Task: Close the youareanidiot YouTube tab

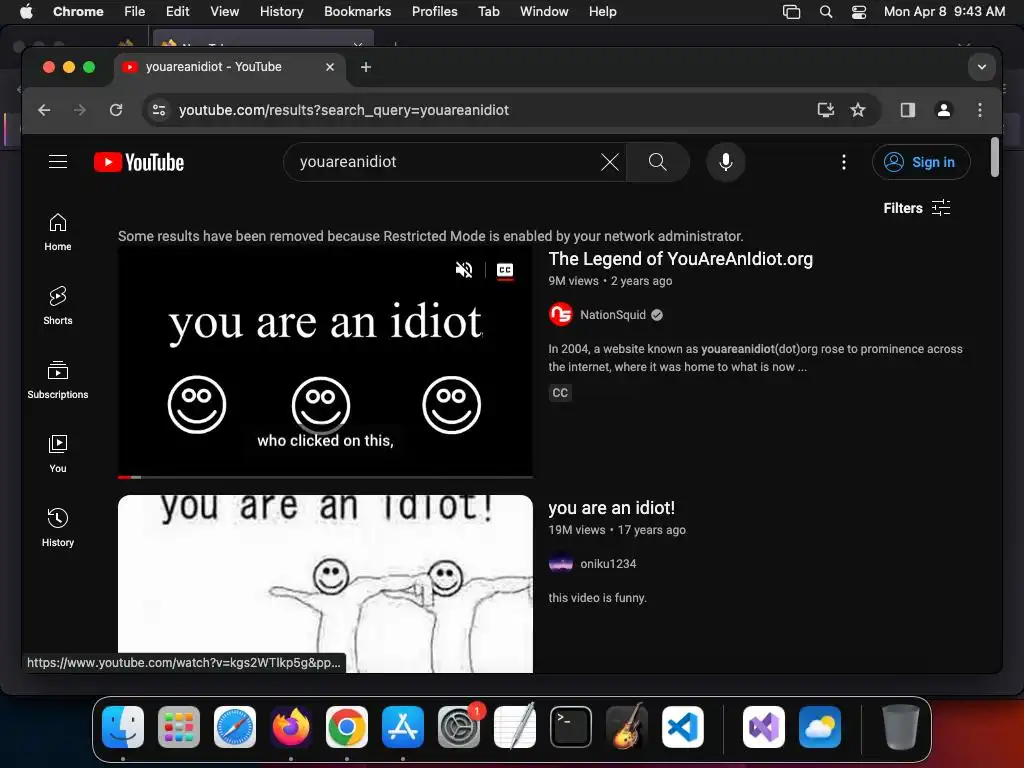Action: click(x=330, y=67)
